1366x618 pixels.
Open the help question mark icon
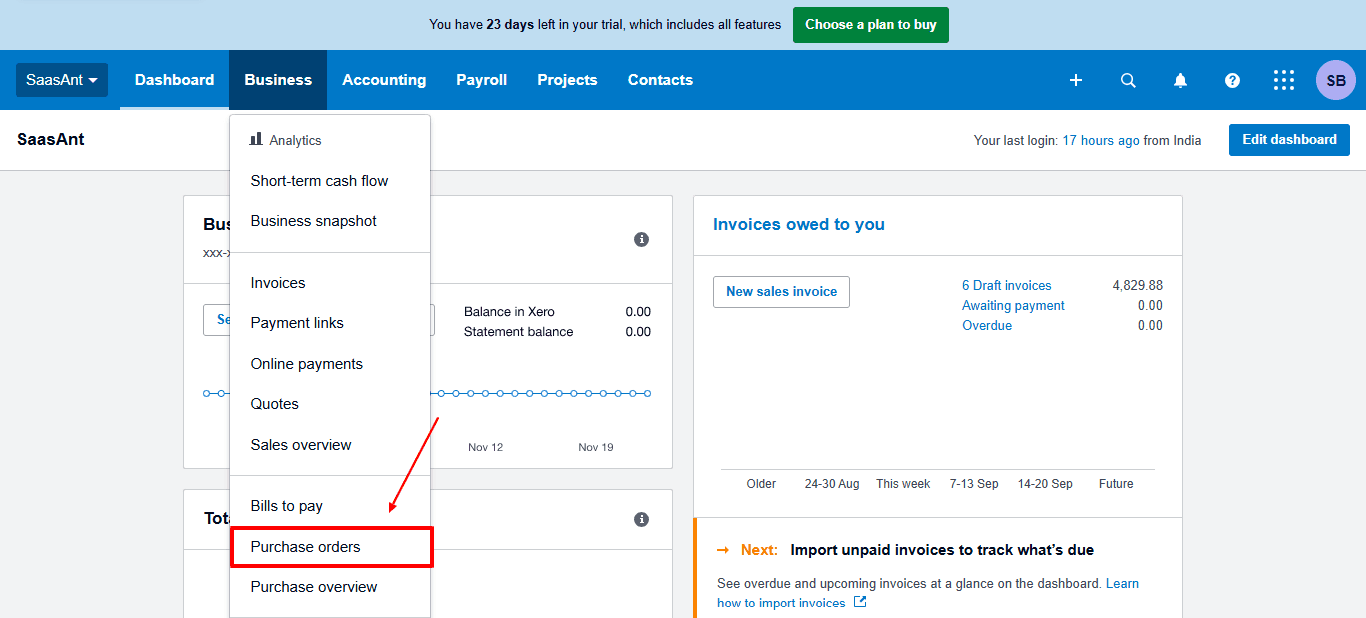point(1232,80)
